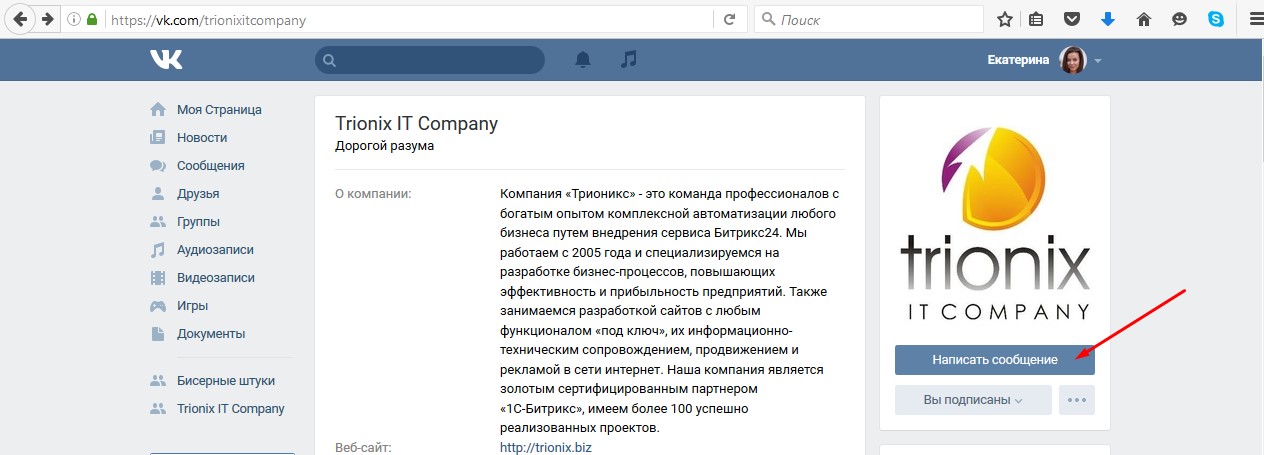The image size is (1264, 455).
Task: Click the VK search field
Action: click(430, 60)
